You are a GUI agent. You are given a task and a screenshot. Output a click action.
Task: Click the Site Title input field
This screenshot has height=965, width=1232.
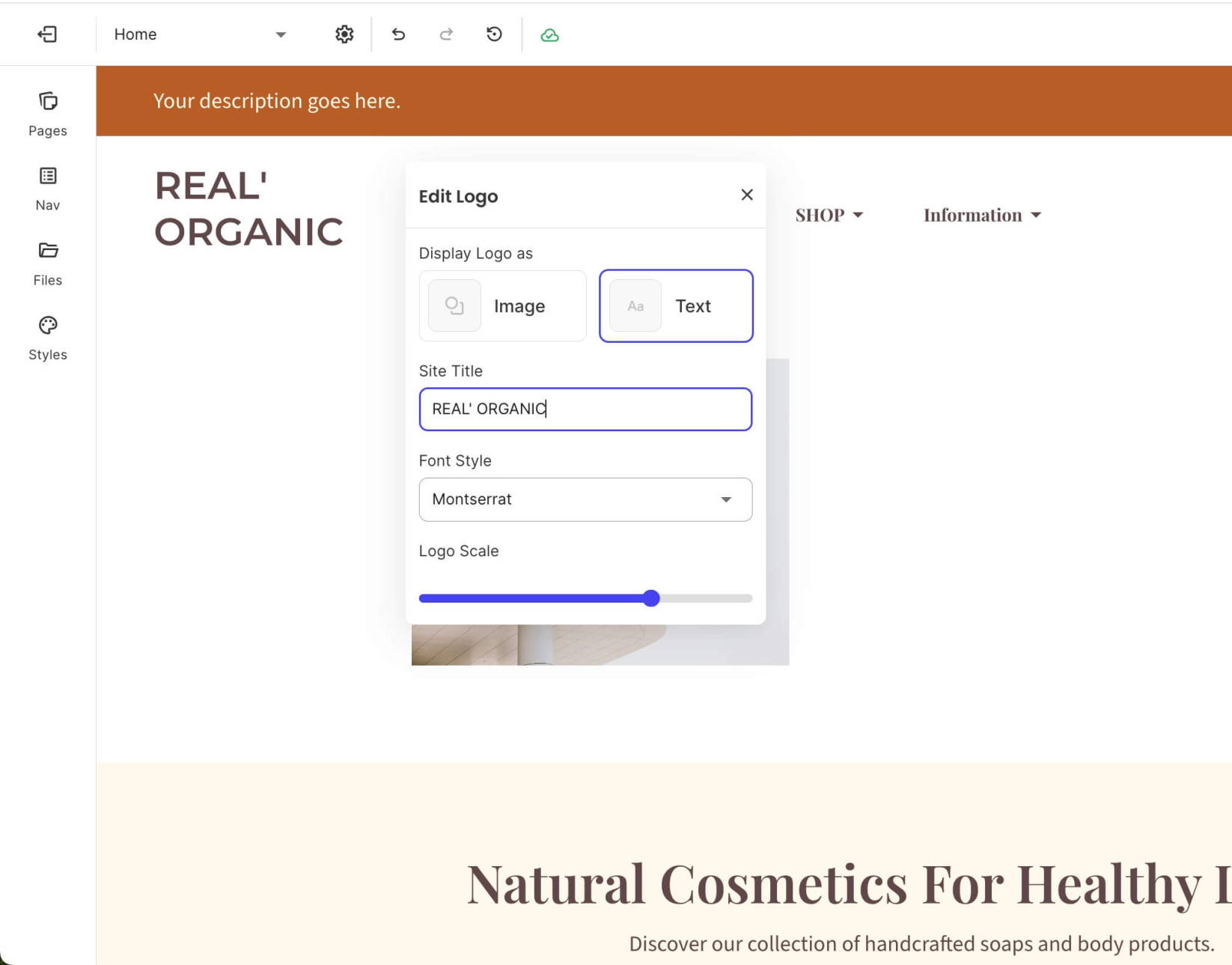tap(585, 409)
